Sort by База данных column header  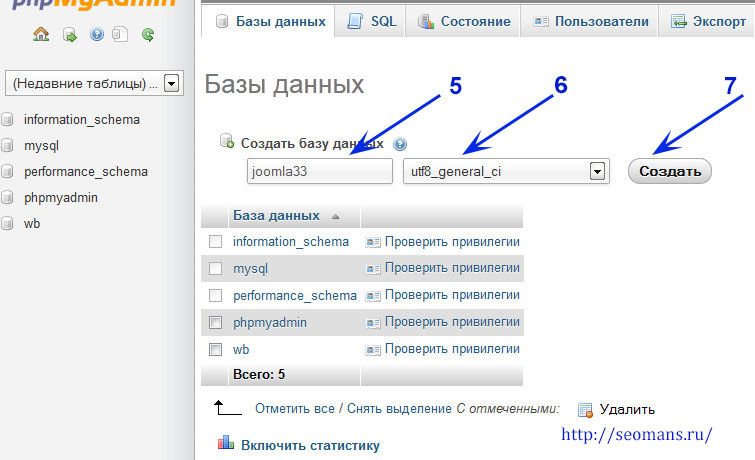coord(276,215)
